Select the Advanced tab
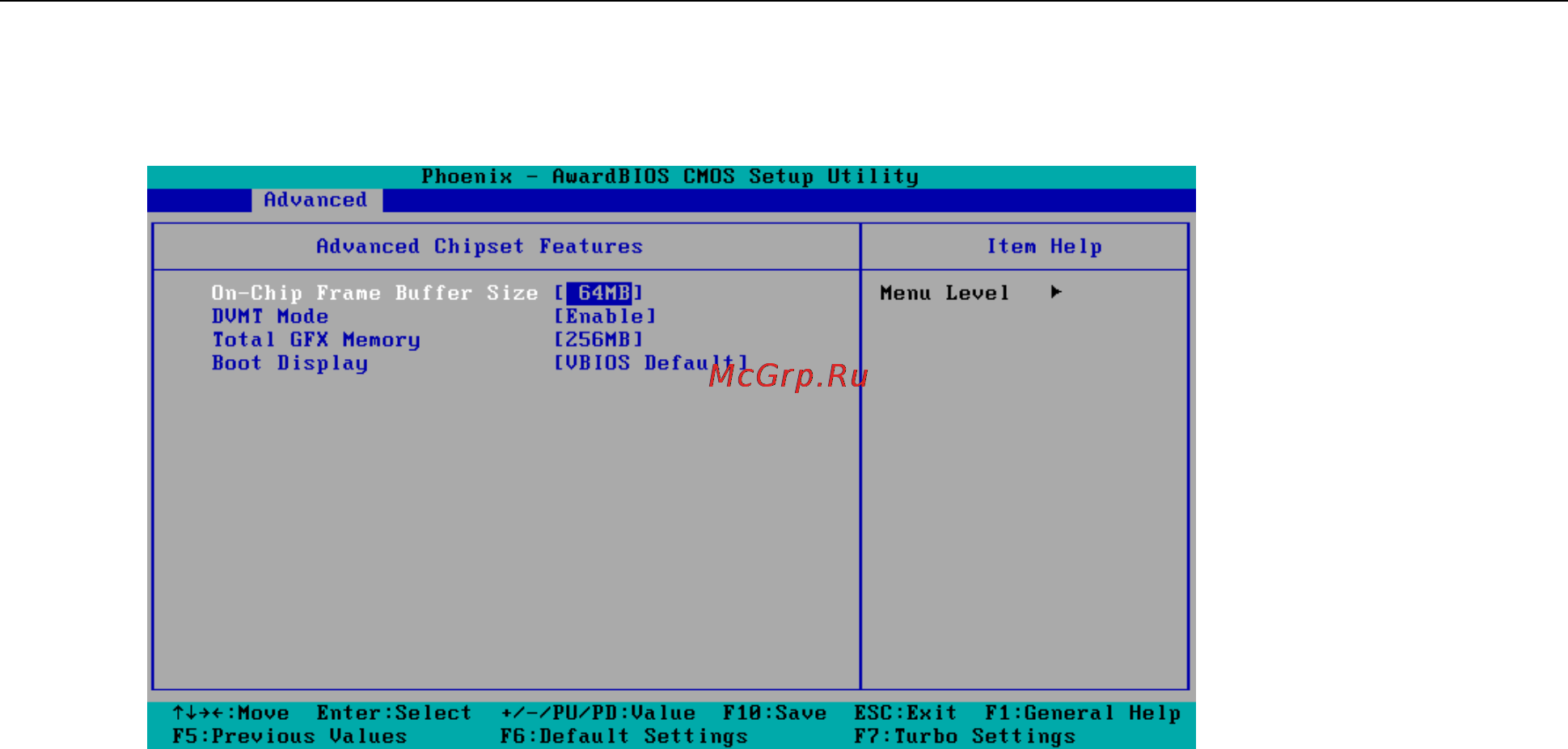Image resolution: width=1568 pixels, height=749 pixels. click(316, 200)
